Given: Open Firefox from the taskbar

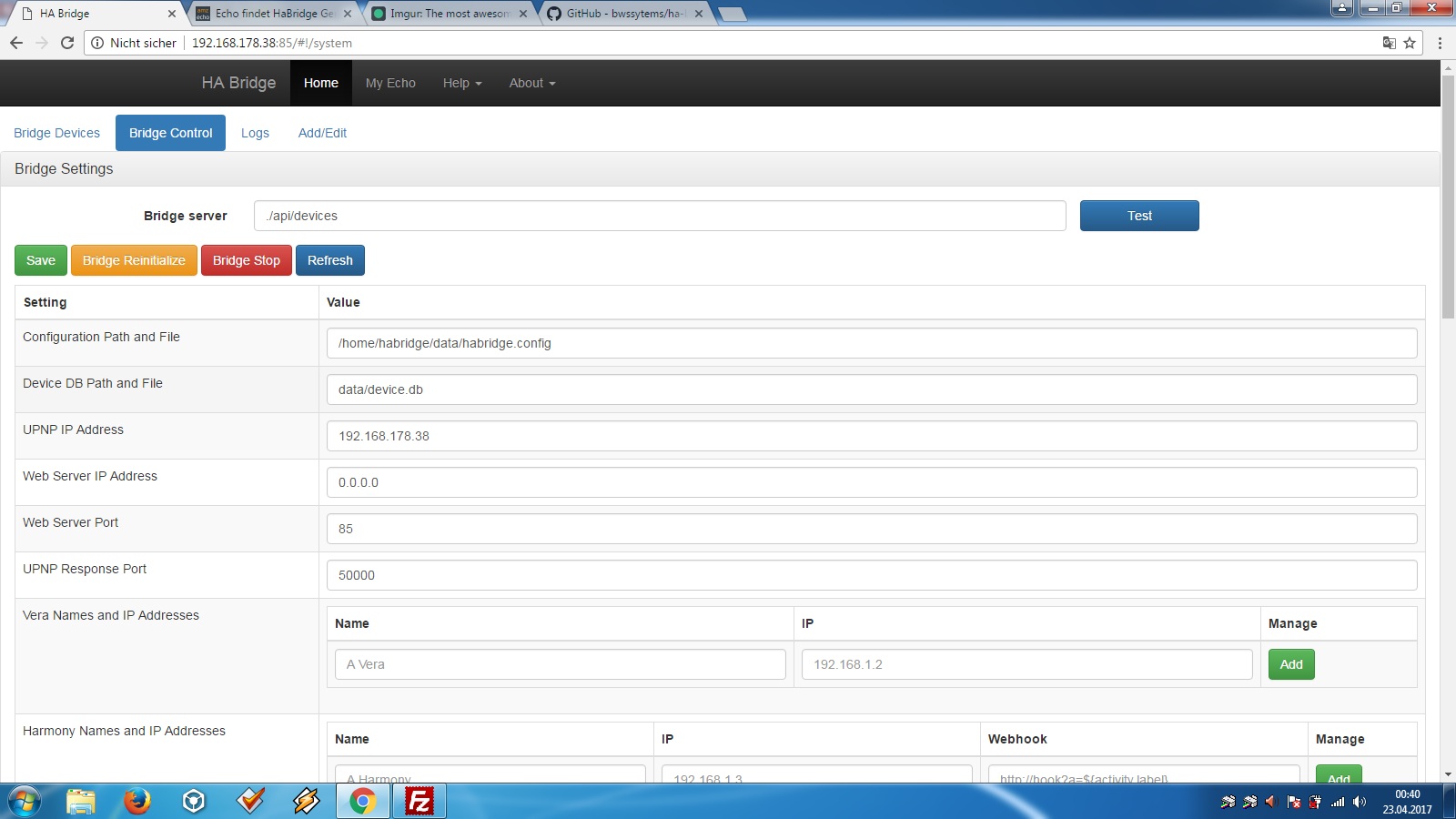Looking at the screenshot, I should click(137, 802).
